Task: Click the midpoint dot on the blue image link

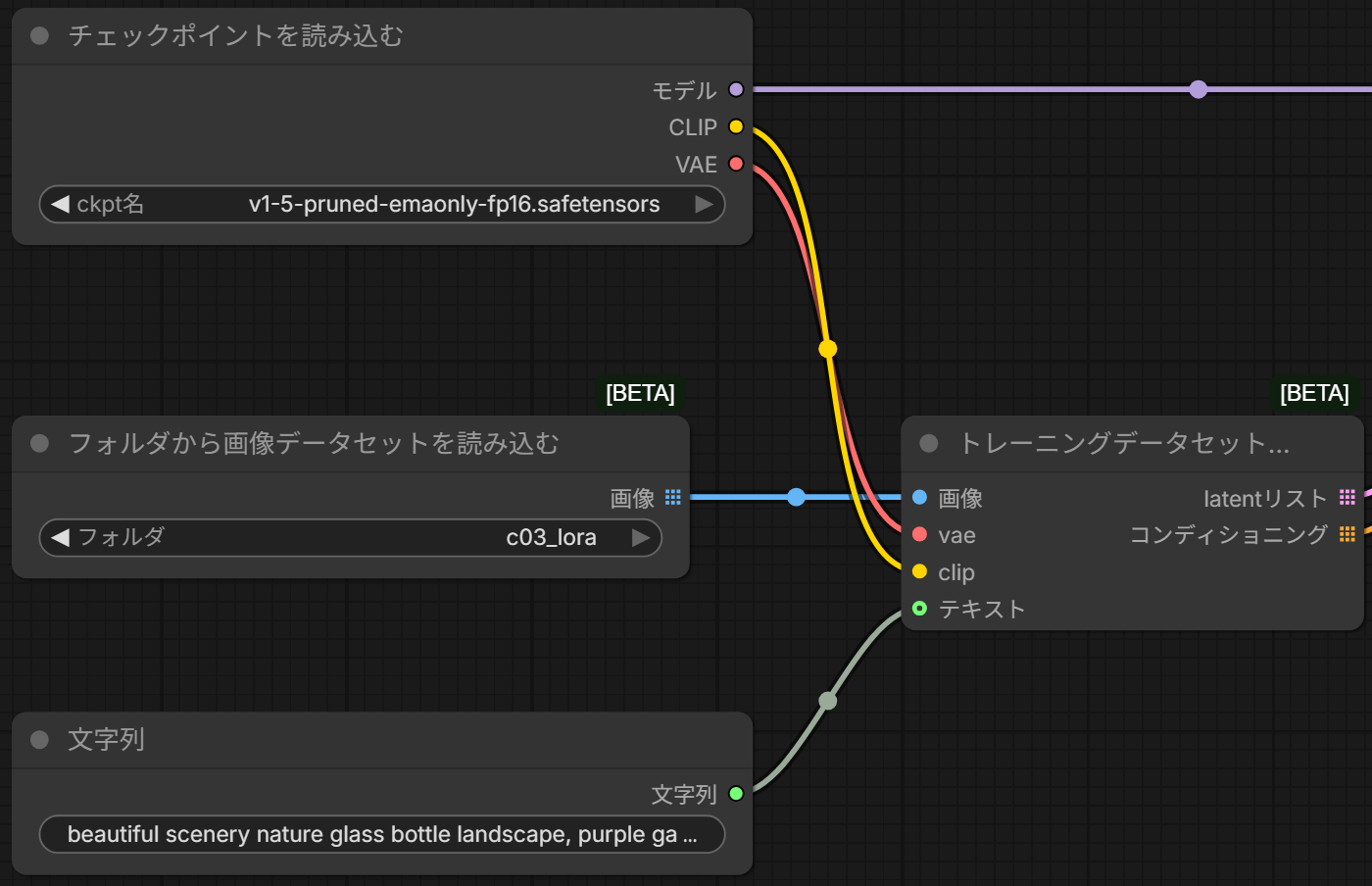Action: [x=797, y=497]
